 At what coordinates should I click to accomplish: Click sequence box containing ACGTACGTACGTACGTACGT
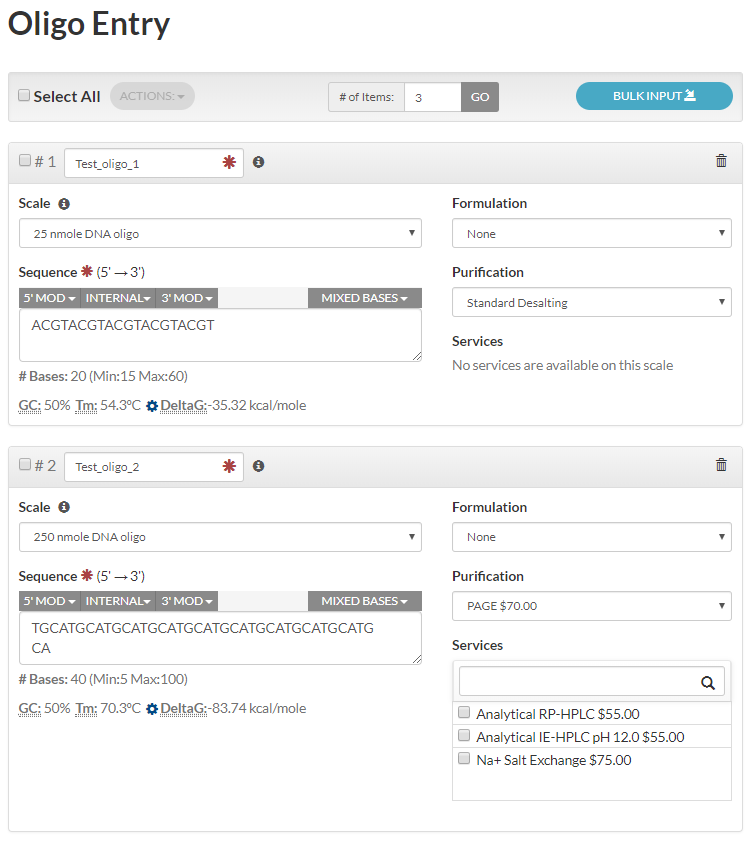(220, 336)
